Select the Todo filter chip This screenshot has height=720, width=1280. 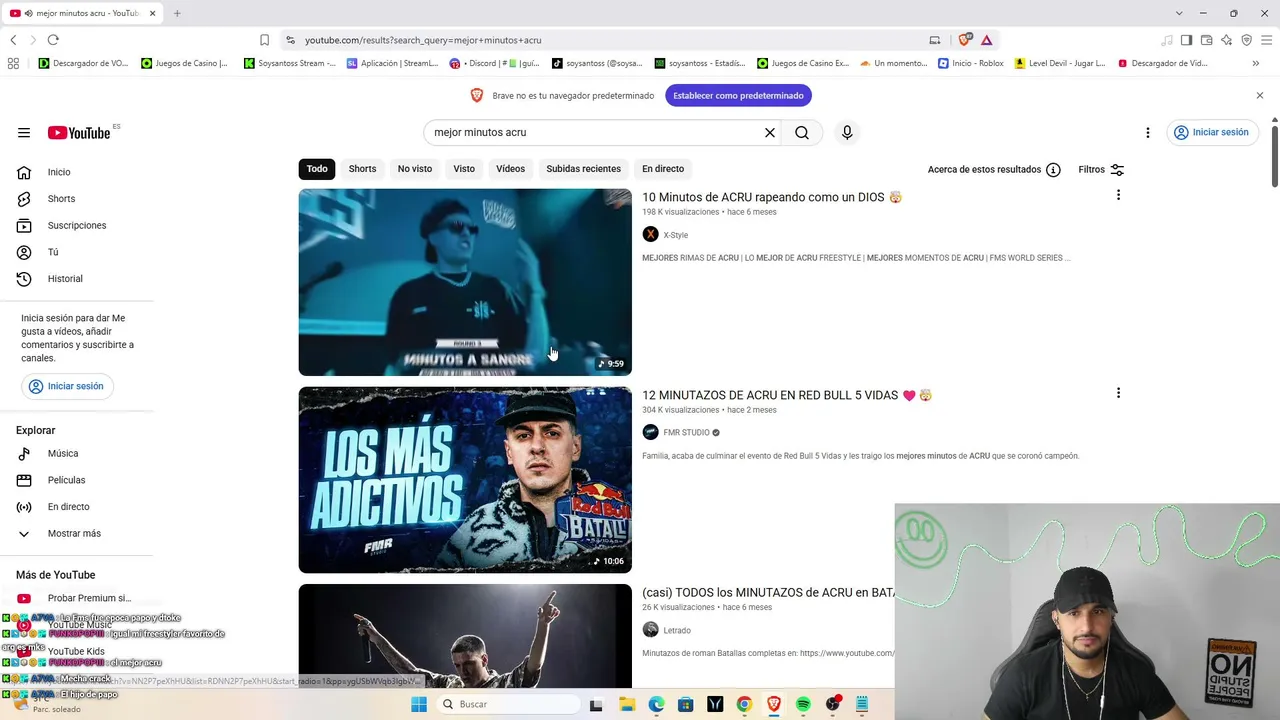tap(317, 169)
